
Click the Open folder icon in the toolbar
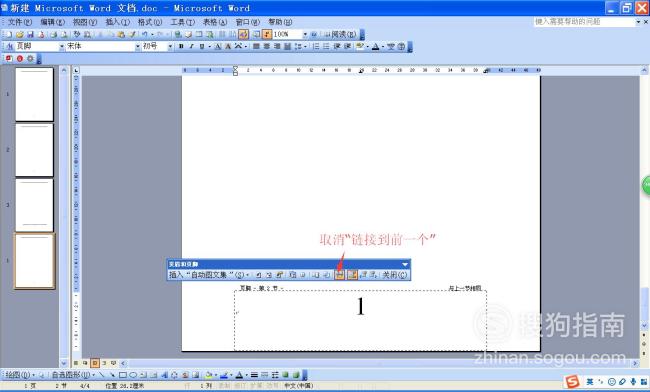click(x=20, y=34)
